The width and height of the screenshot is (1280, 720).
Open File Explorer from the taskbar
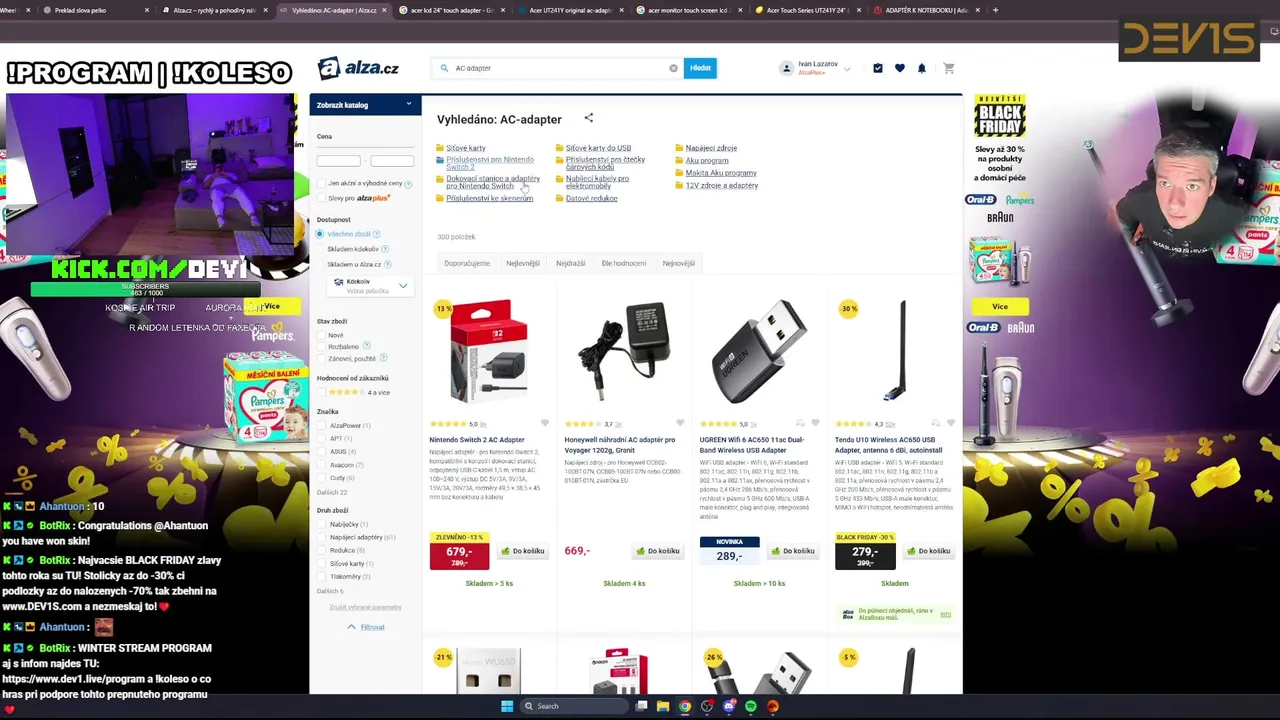(662, 706)
